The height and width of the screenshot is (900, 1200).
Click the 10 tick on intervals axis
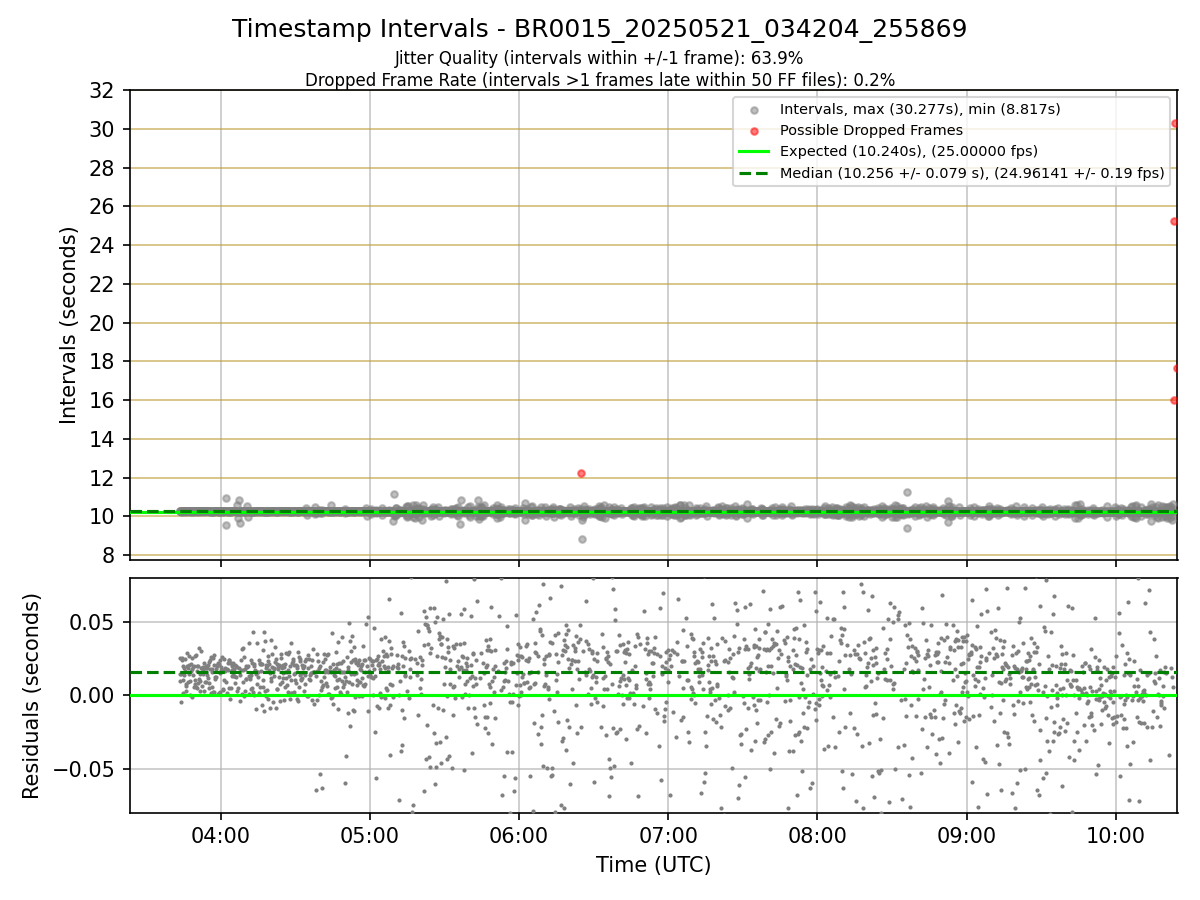(101, 516)
